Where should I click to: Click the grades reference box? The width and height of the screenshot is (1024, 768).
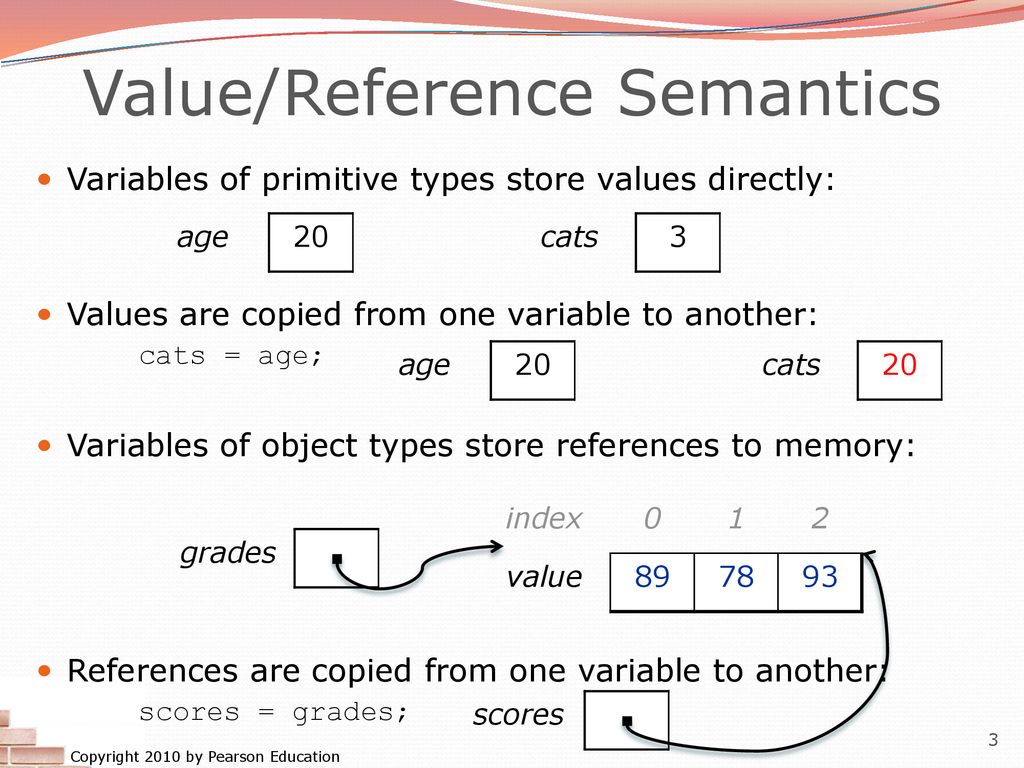(336, 558)
